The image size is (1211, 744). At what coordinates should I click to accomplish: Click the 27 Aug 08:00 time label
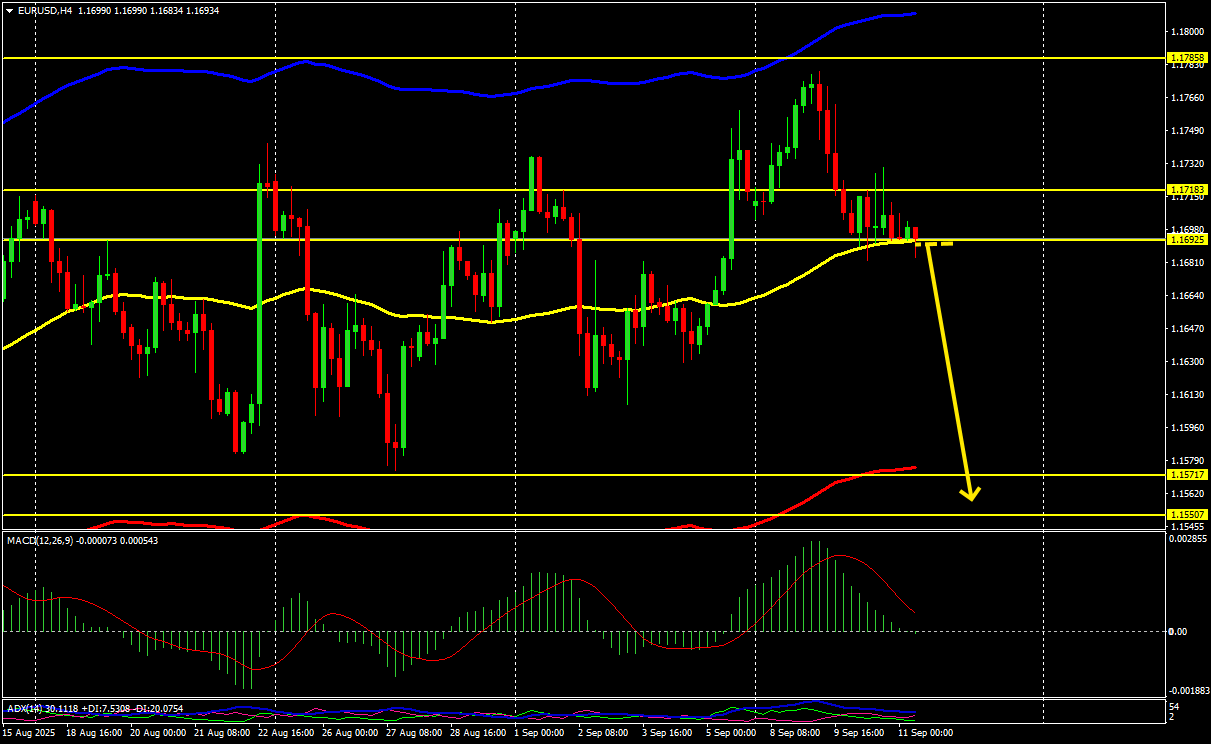pyautogui.click(x=414, y=733)
